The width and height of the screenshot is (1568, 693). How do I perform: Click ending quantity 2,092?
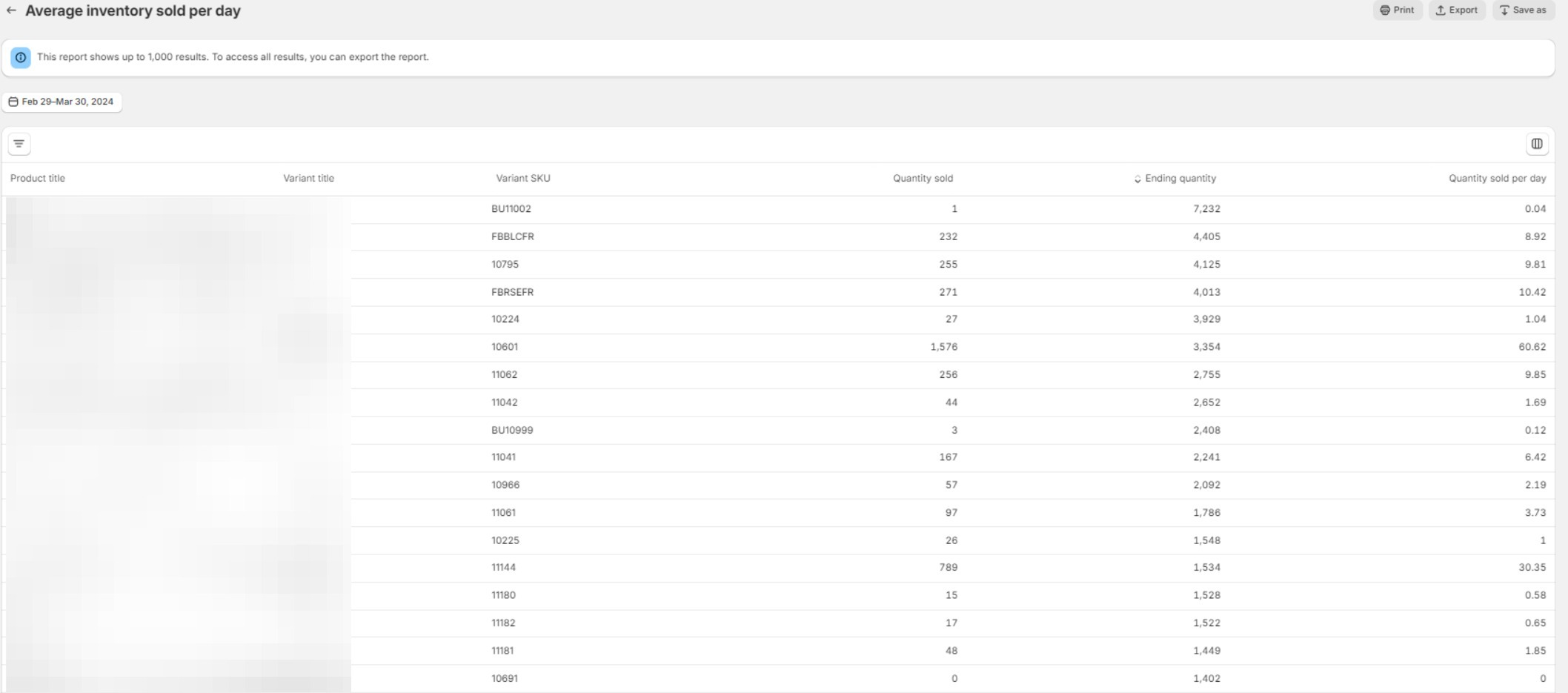pos(1206,485)
